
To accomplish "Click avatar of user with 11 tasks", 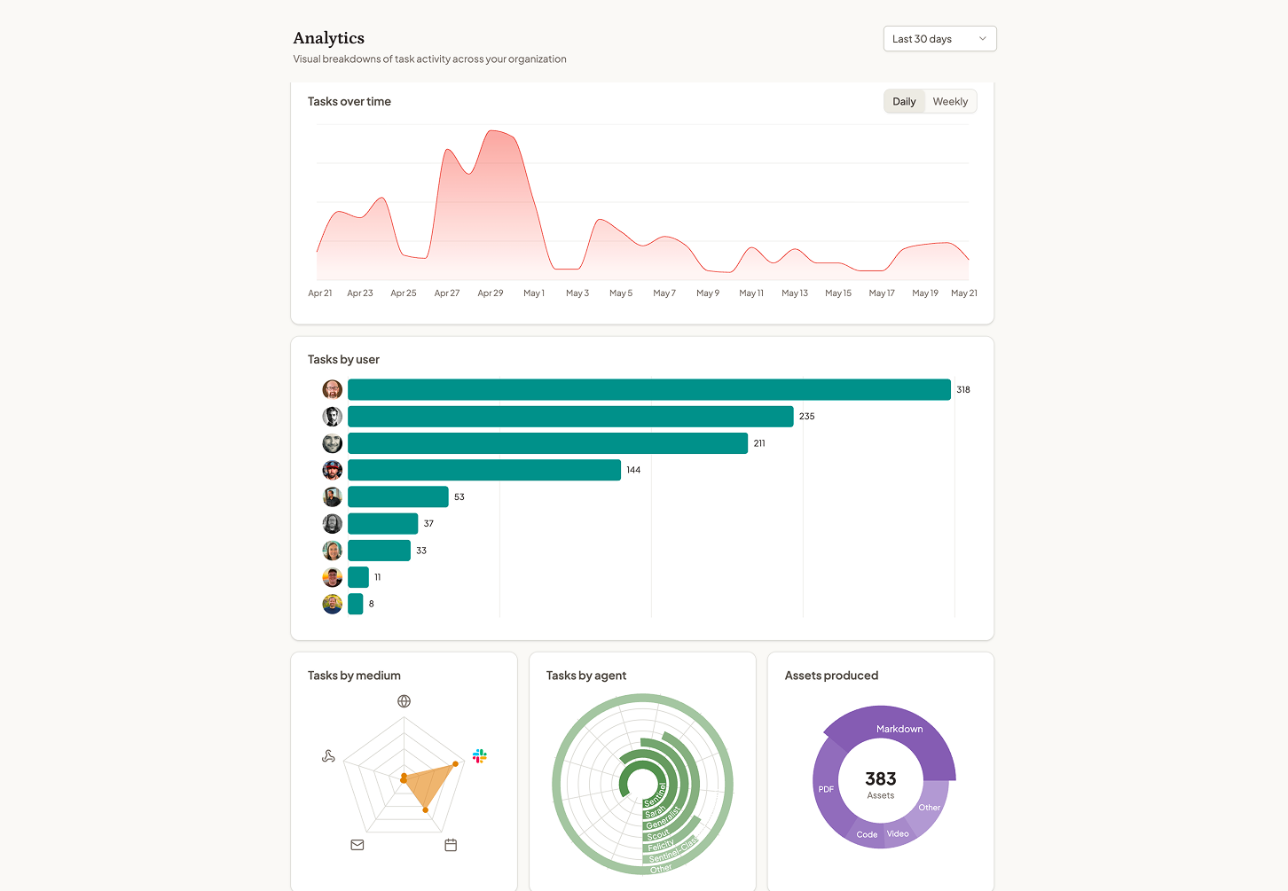I will click(332, 577).
